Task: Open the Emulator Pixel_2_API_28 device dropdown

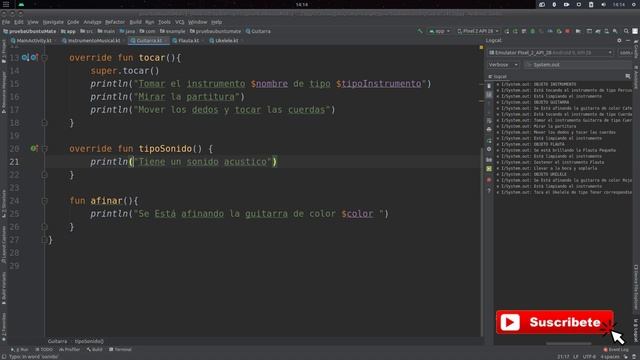Action: (x=551, y=53)
